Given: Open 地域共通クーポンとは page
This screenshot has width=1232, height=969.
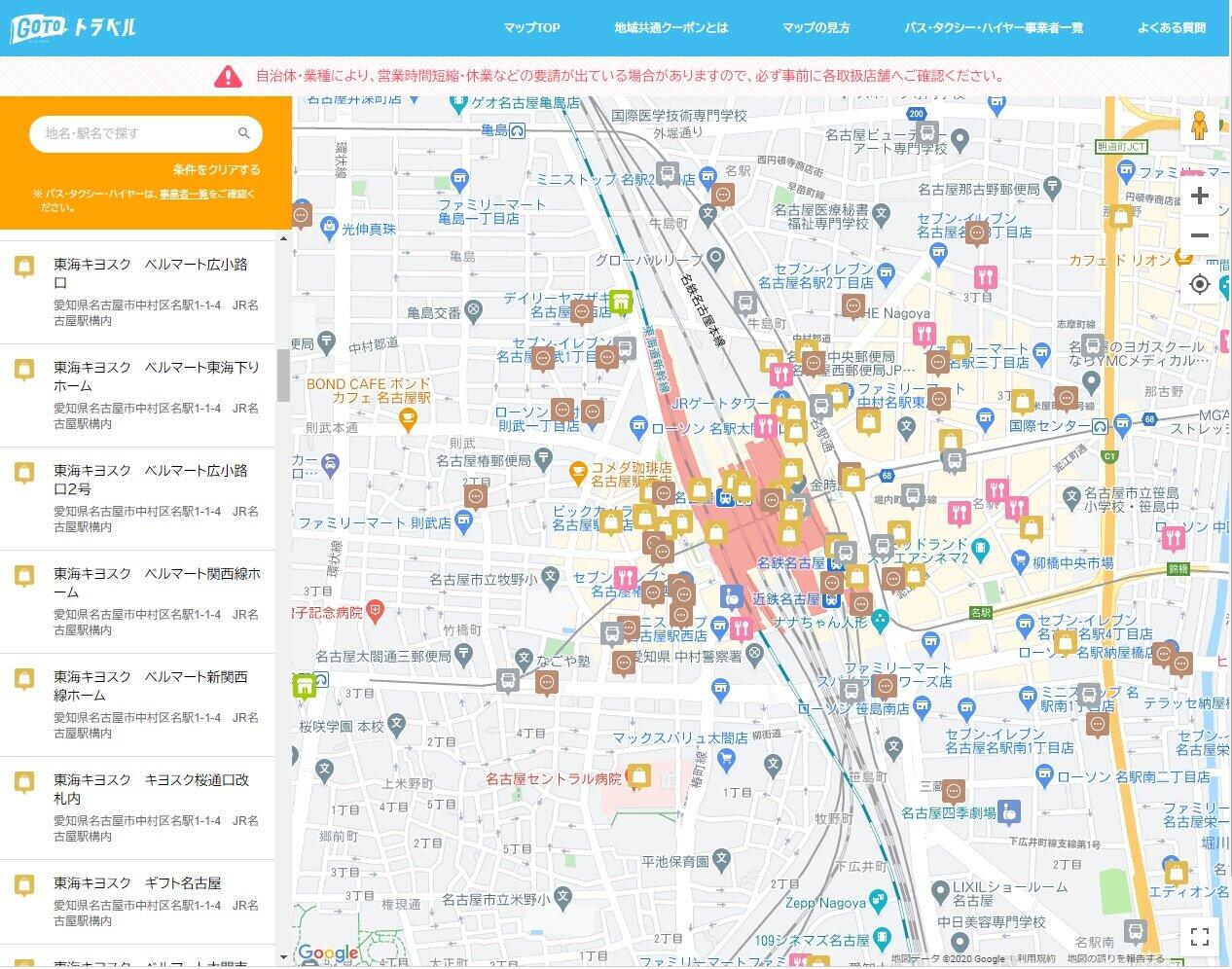Looking at the screenshot, I should point(670,28).
